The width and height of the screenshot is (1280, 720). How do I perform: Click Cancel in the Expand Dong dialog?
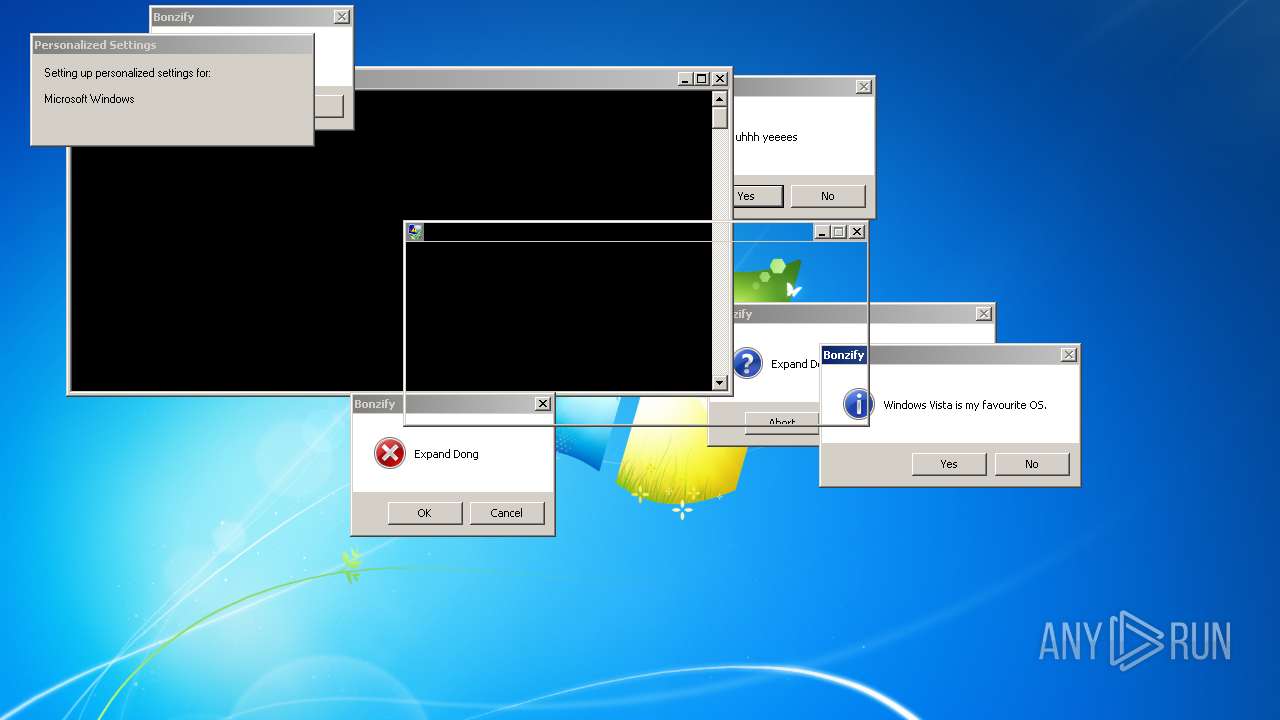[x=506, y=513]
